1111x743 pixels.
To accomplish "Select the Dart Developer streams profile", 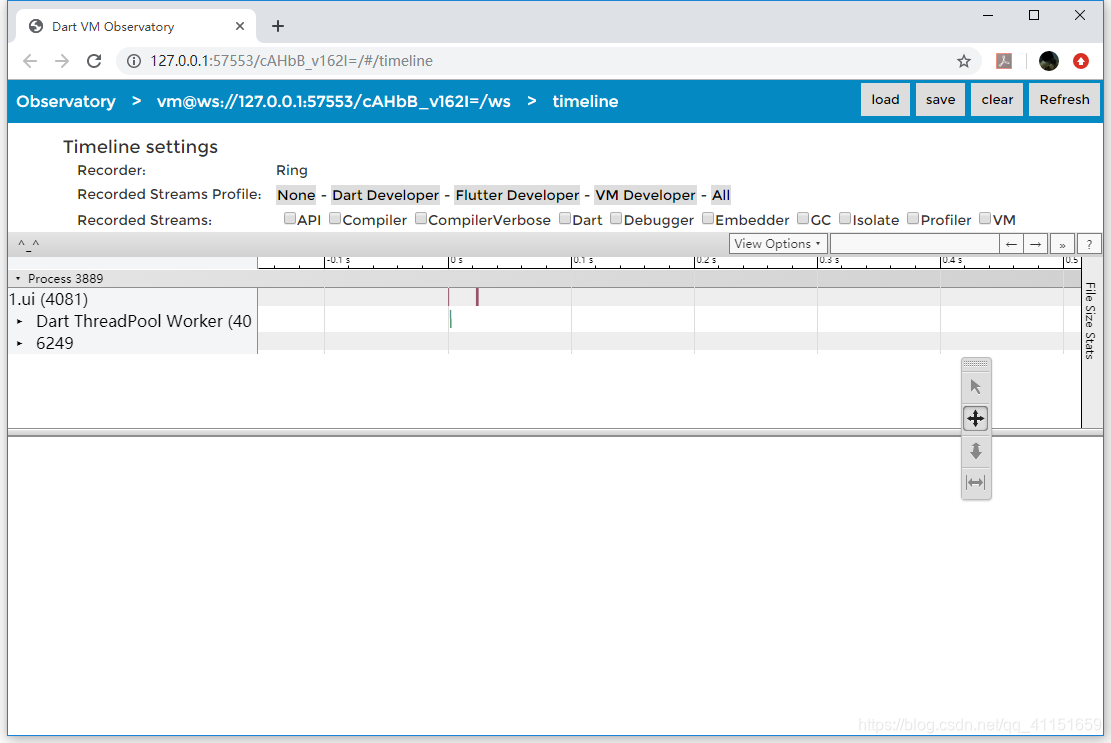I will click(385, 195).
